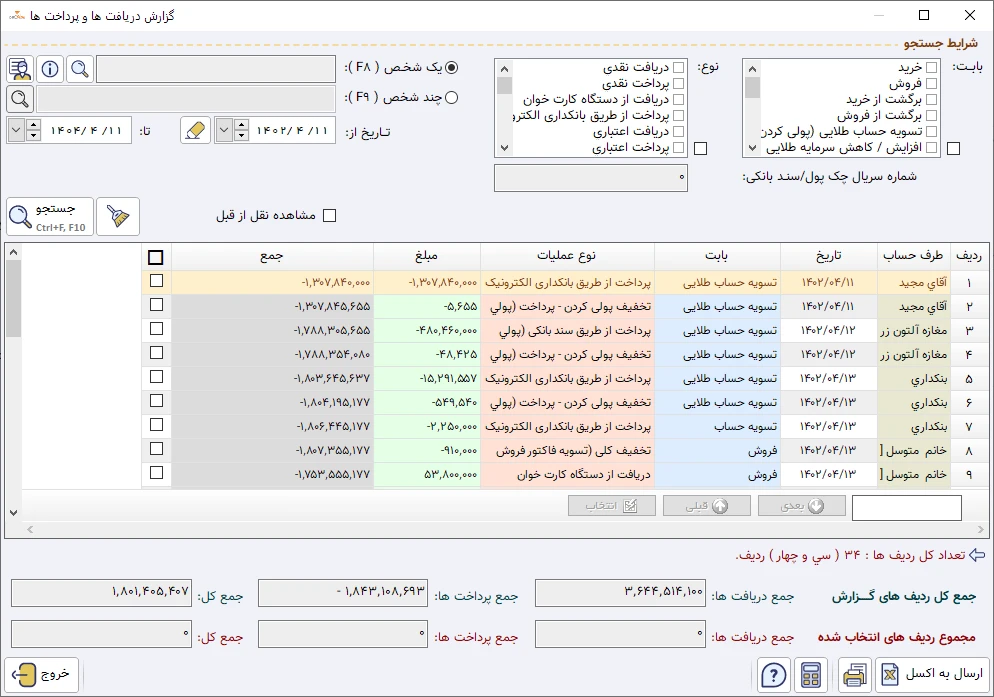Select the چند شخص (F9) radio button
This screenshot has width=994, height=697.
(x=451, y=98)
